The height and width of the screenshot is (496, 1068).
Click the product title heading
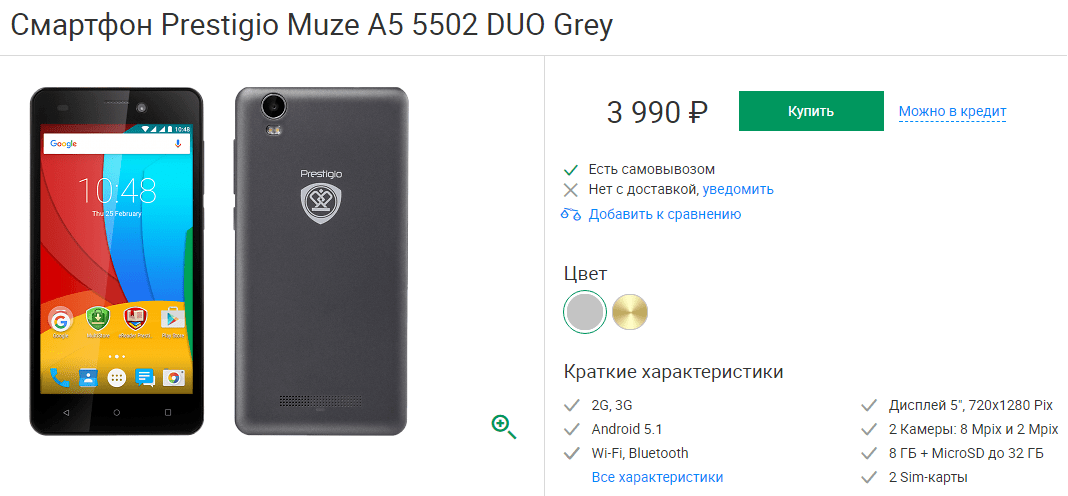click(312, 27)
